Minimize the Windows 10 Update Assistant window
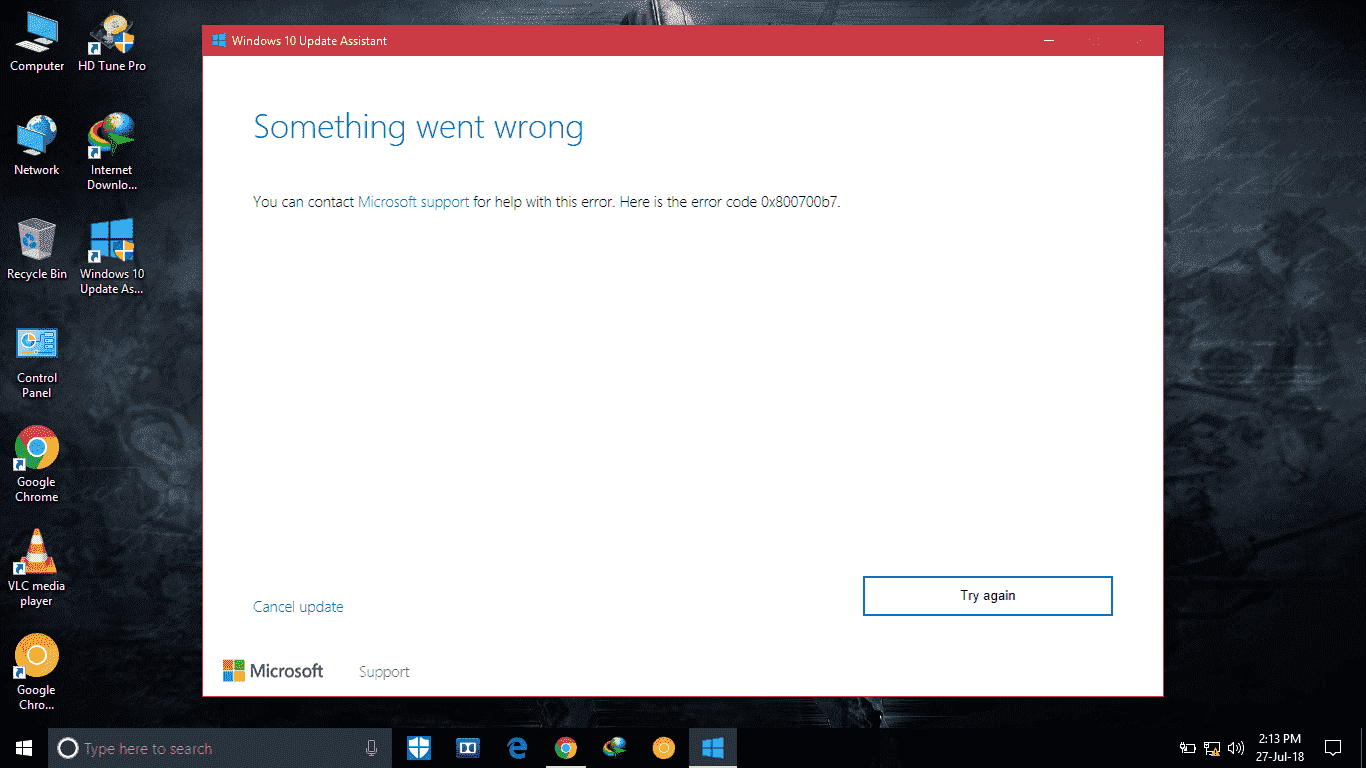 click(1049, 41)
